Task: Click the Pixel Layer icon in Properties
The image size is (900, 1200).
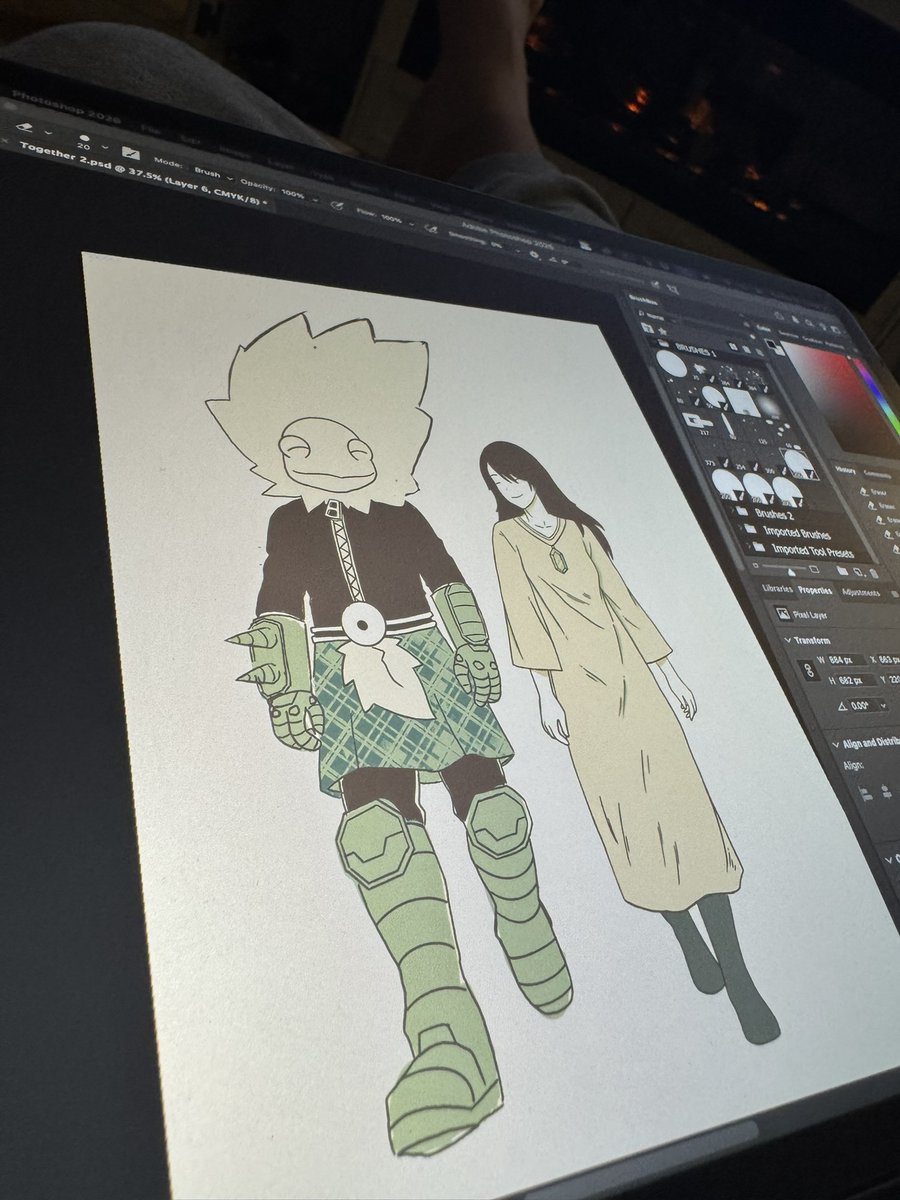Action: click(x=782, y=613)
